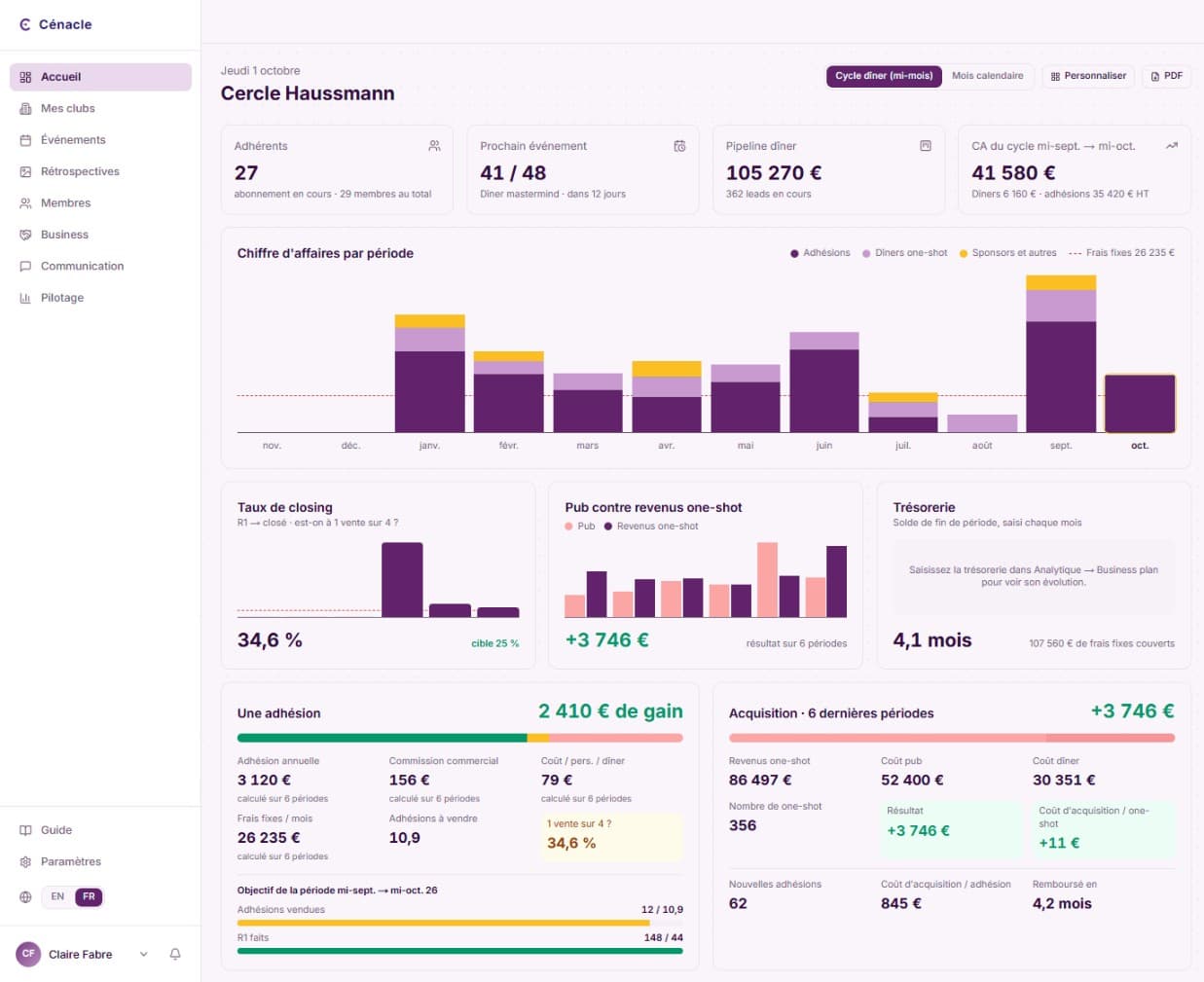Select the FR language option

point(89,897)
